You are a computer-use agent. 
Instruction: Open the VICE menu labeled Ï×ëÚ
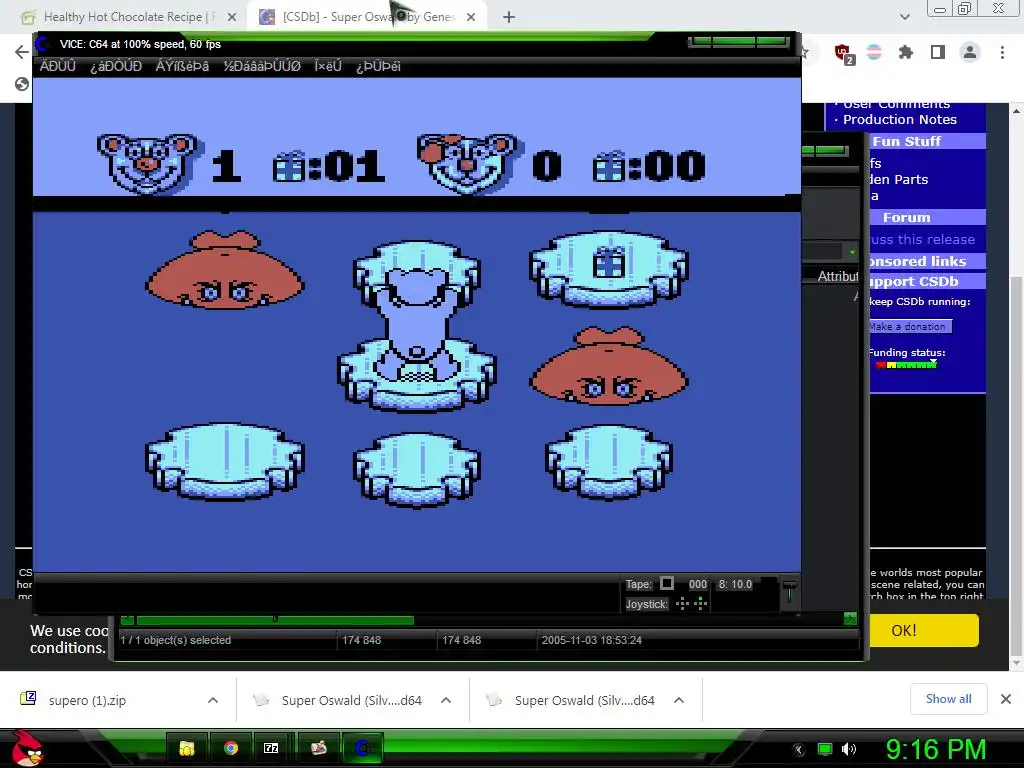328,66
